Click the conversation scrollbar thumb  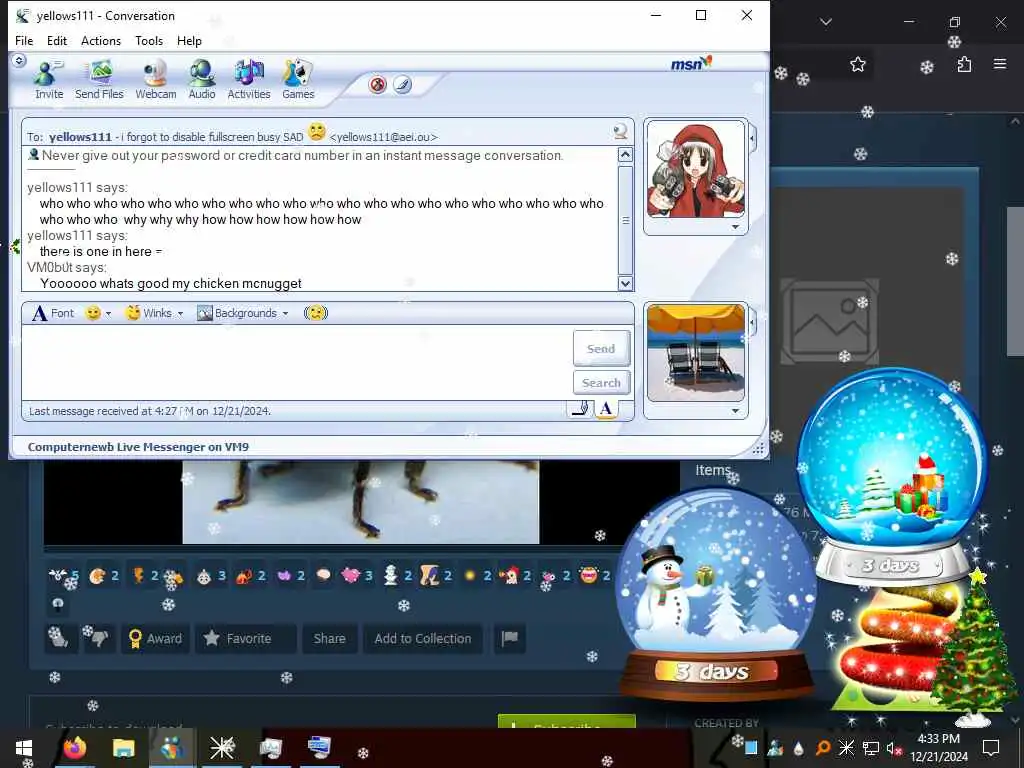625,220
